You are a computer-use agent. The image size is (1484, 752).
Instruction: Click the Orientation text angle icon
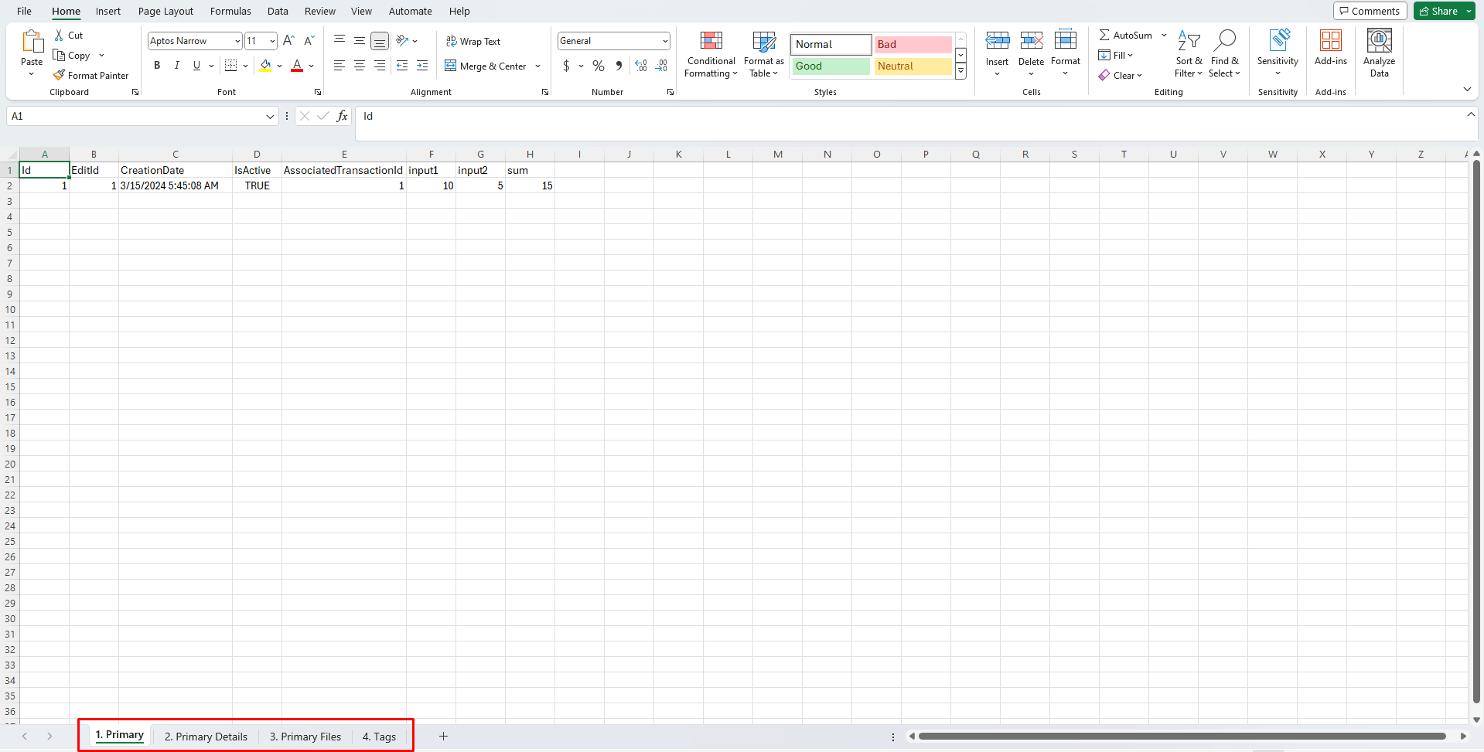[402, 41]
